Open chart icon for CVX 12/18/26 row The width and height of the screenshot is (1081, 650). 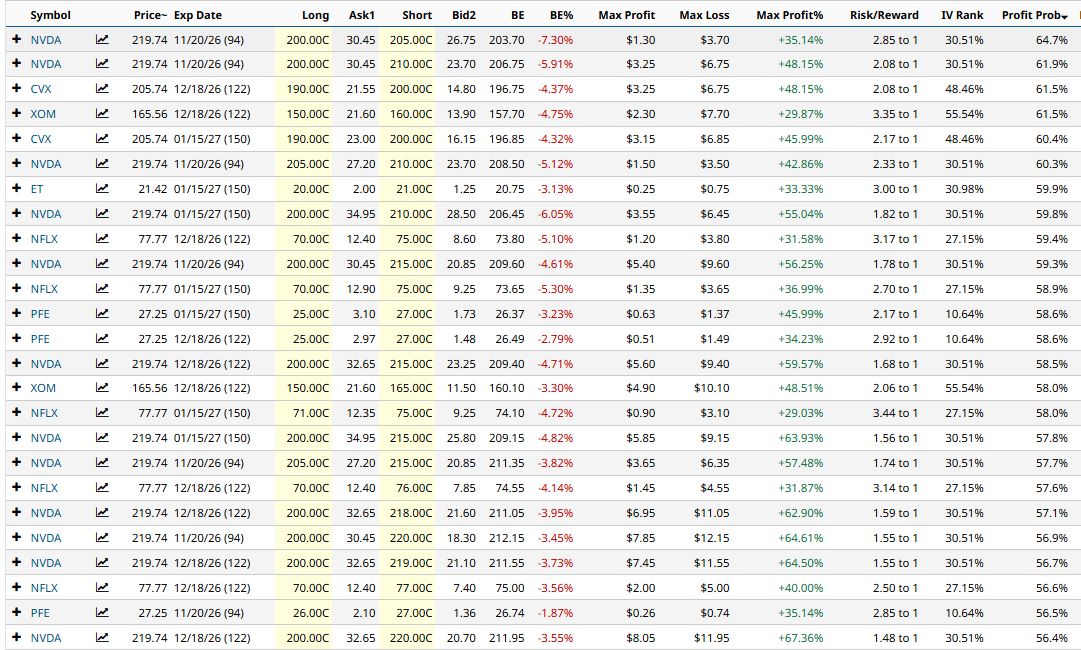click(102, 88)
